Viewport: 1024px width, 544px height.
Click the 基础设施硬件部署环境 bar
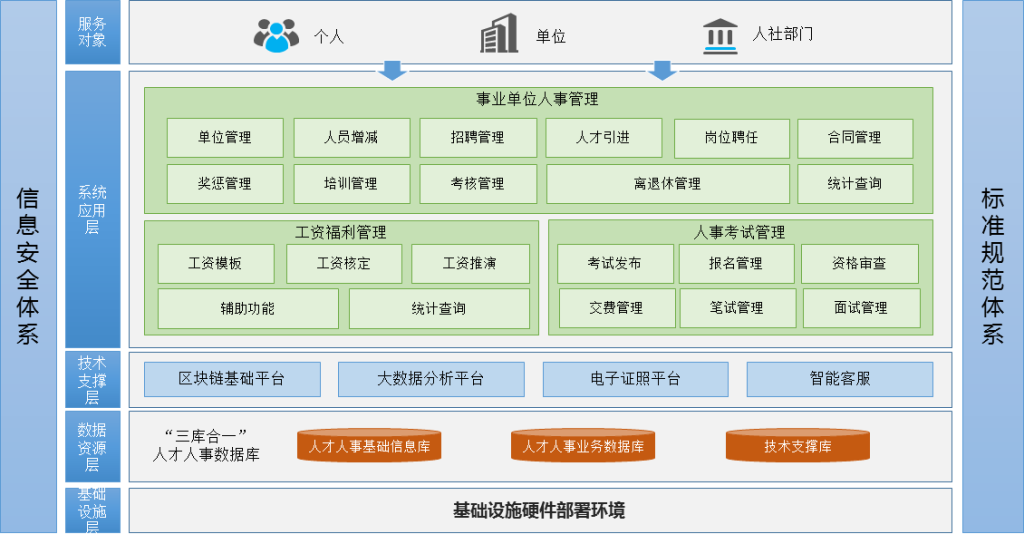coord(540,511)
